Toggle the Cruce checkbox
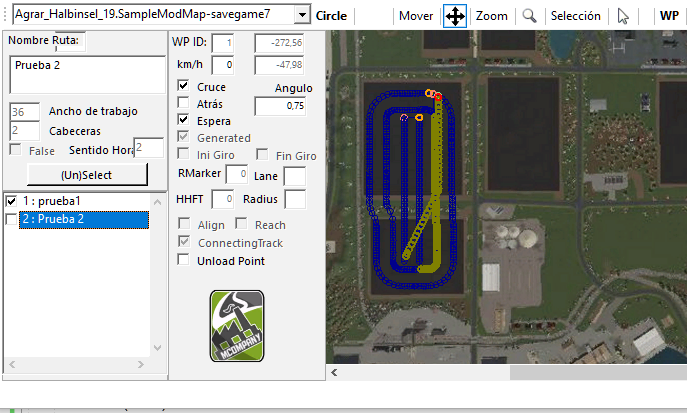The image size is (687, 413). click(x=183, y=85)
